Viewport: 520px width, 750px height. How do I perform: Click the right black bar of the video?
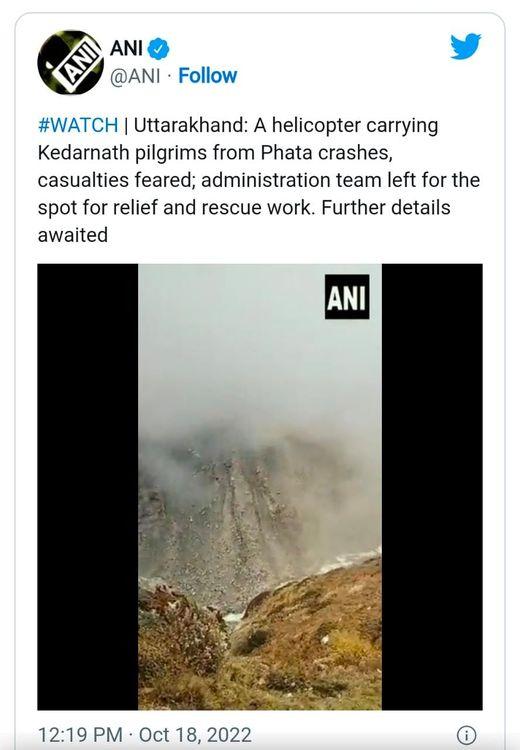coord(432,486)
